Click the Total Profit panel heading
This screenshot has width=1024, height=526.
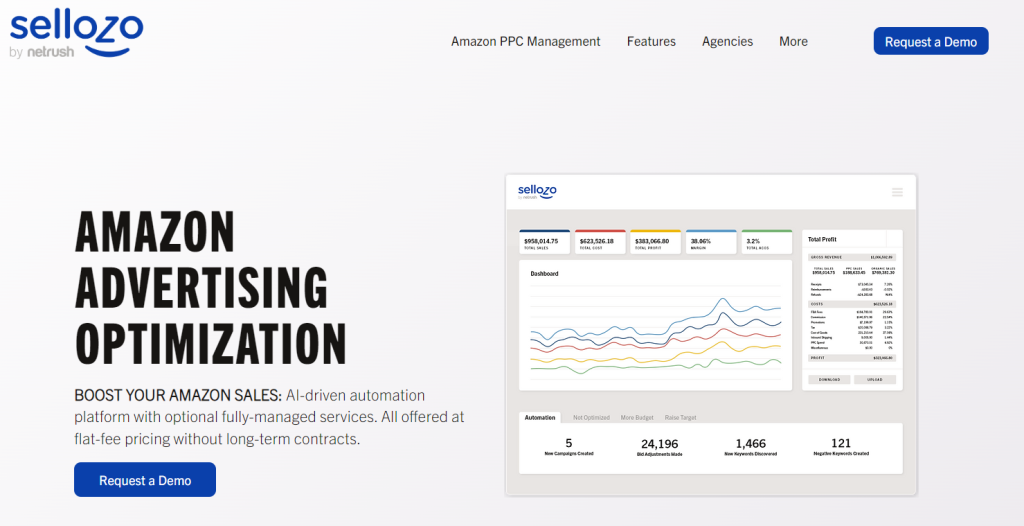tap(822, 240)
